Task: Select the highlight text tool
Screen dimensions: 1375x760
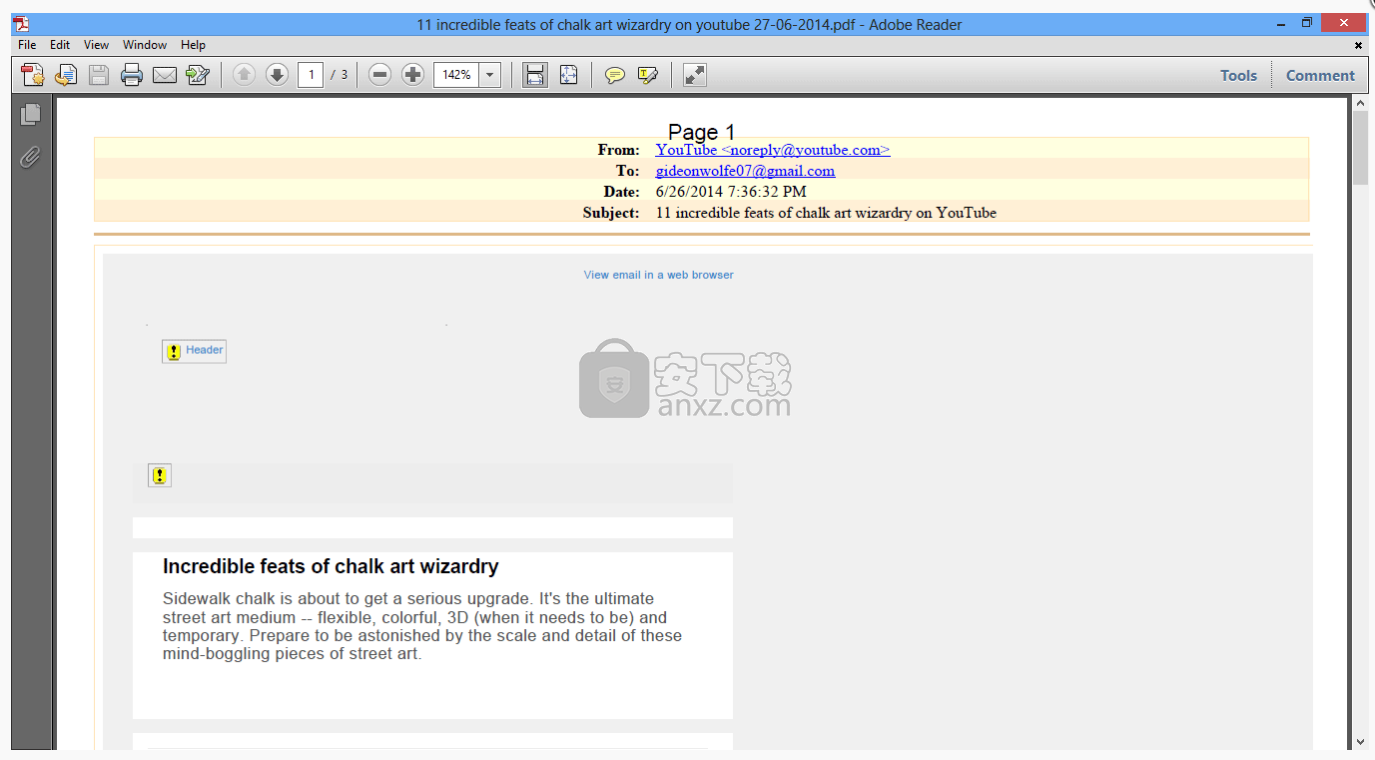Action: [x=648, y=75]
